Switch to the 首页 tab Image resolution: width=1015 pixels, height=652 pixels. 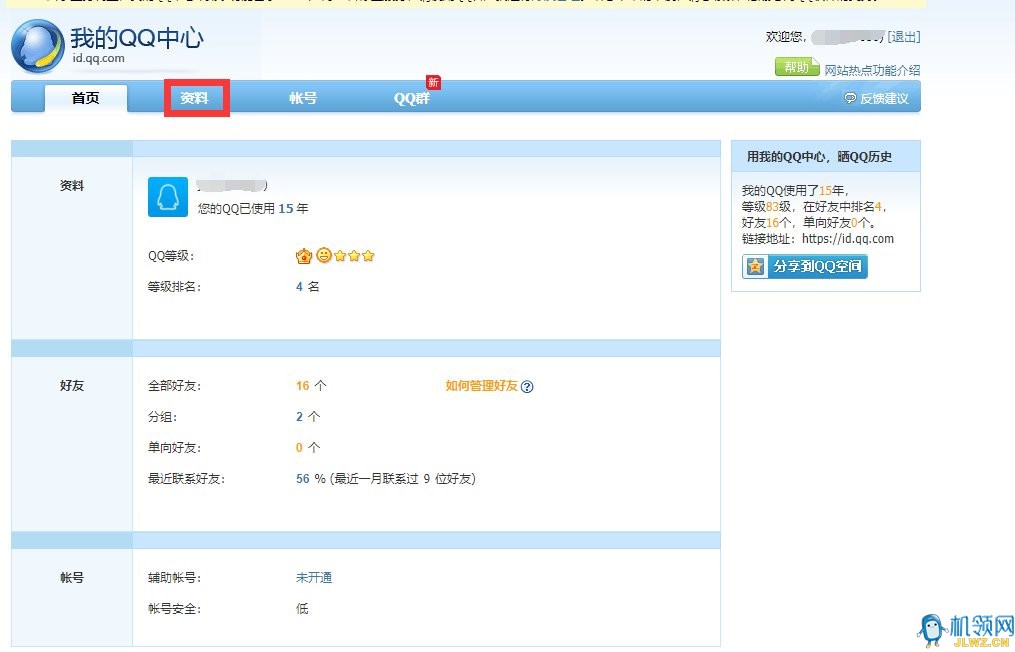pos(85,98)
